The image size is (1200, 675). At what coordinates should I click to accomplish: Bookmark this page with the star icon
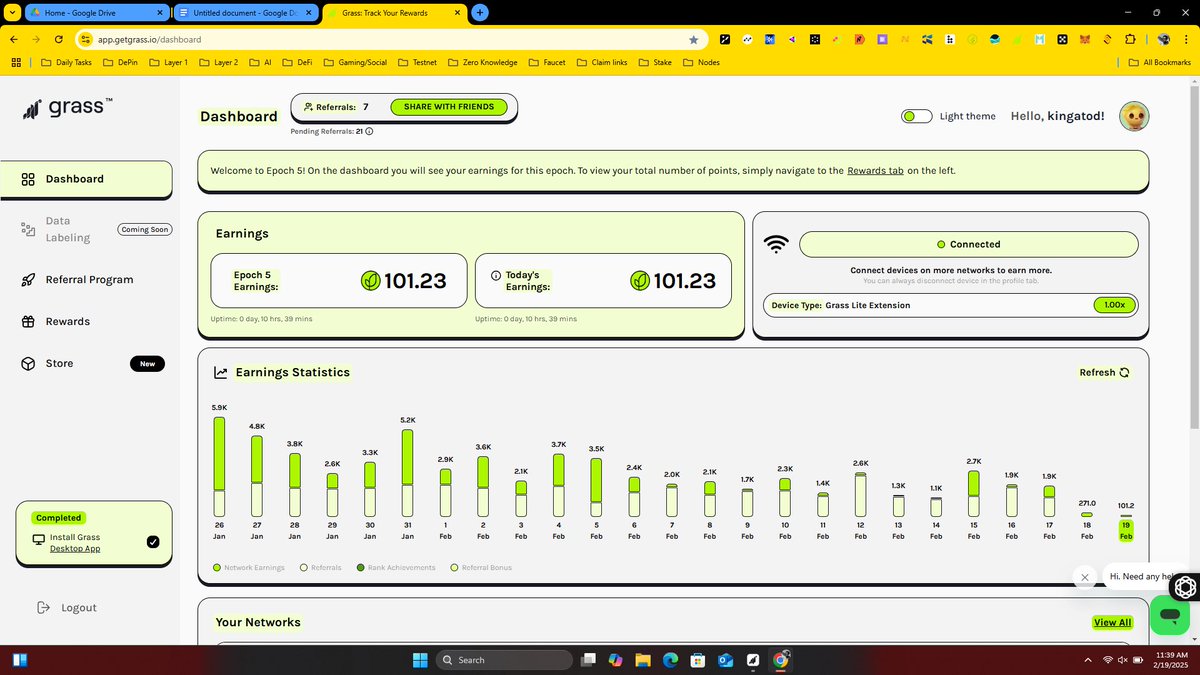tap(694, 40)
